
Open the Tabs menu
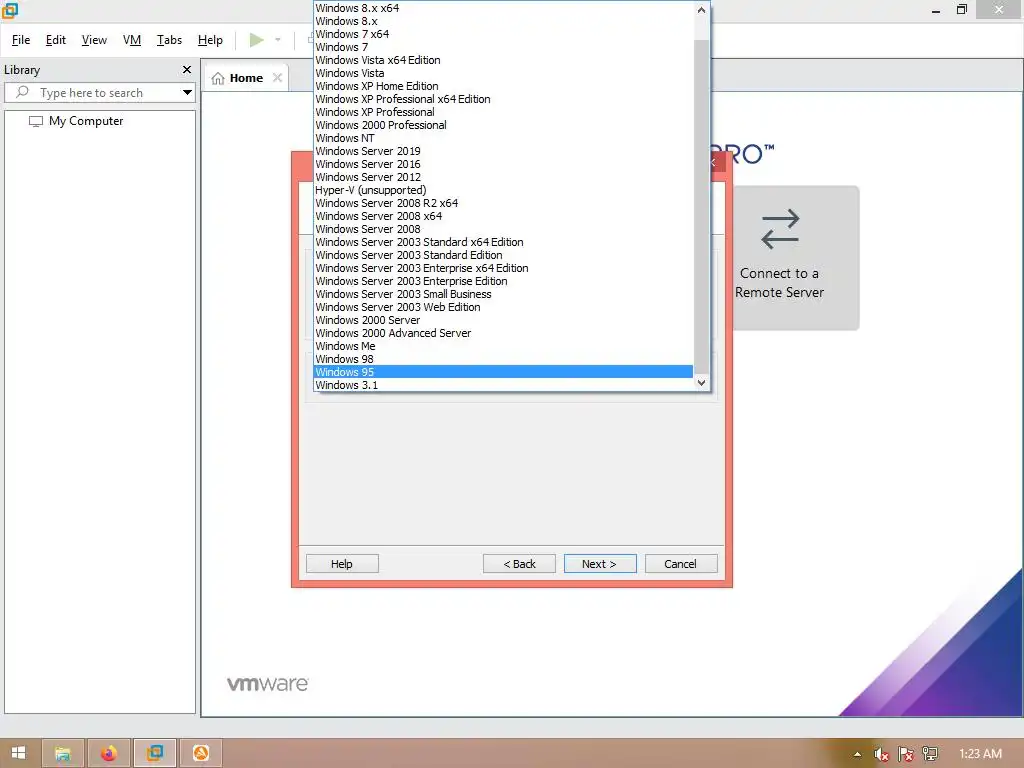pyautogui.click(x=169, y=40)
